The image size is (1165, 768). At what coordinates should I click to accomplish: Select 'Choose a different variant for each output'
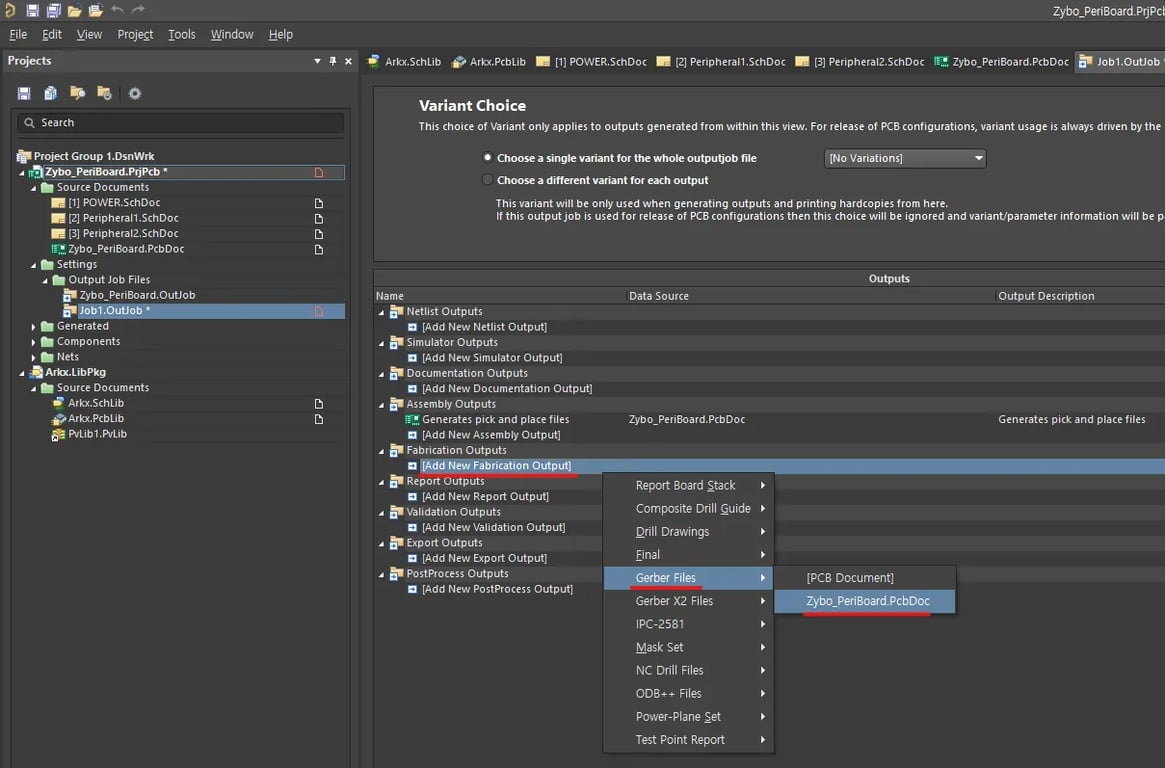[x=488, y=180]
